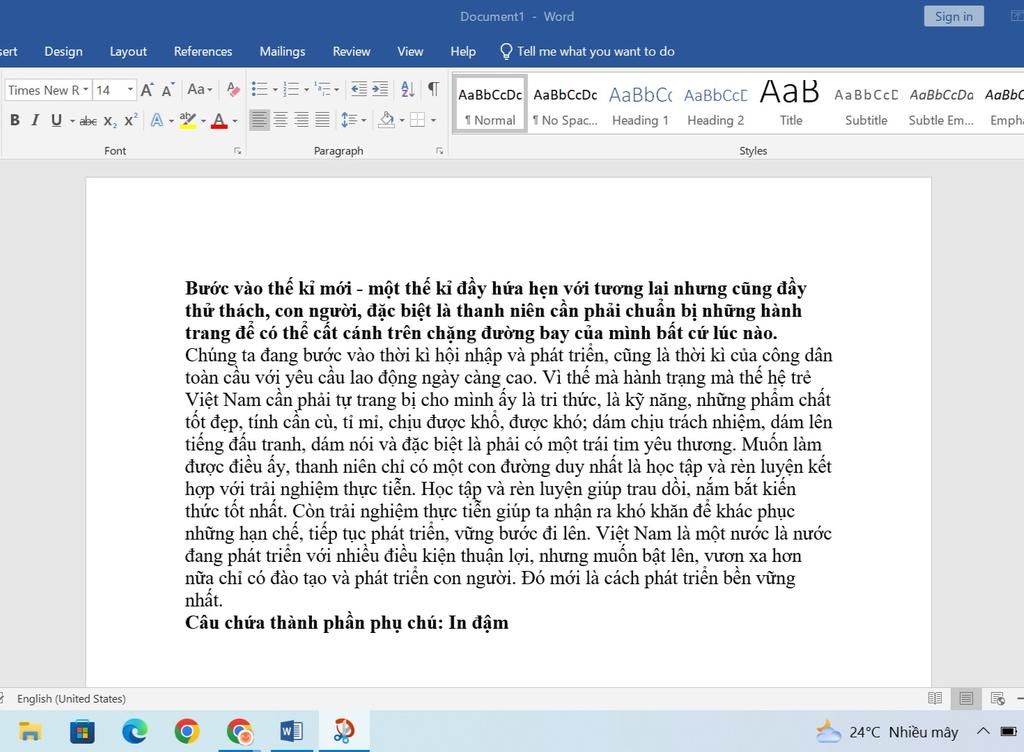The height and width of the screenshot is (752, 1024).
Task: Open Change Case Aa dropdown
Action: tap(200, 89)
